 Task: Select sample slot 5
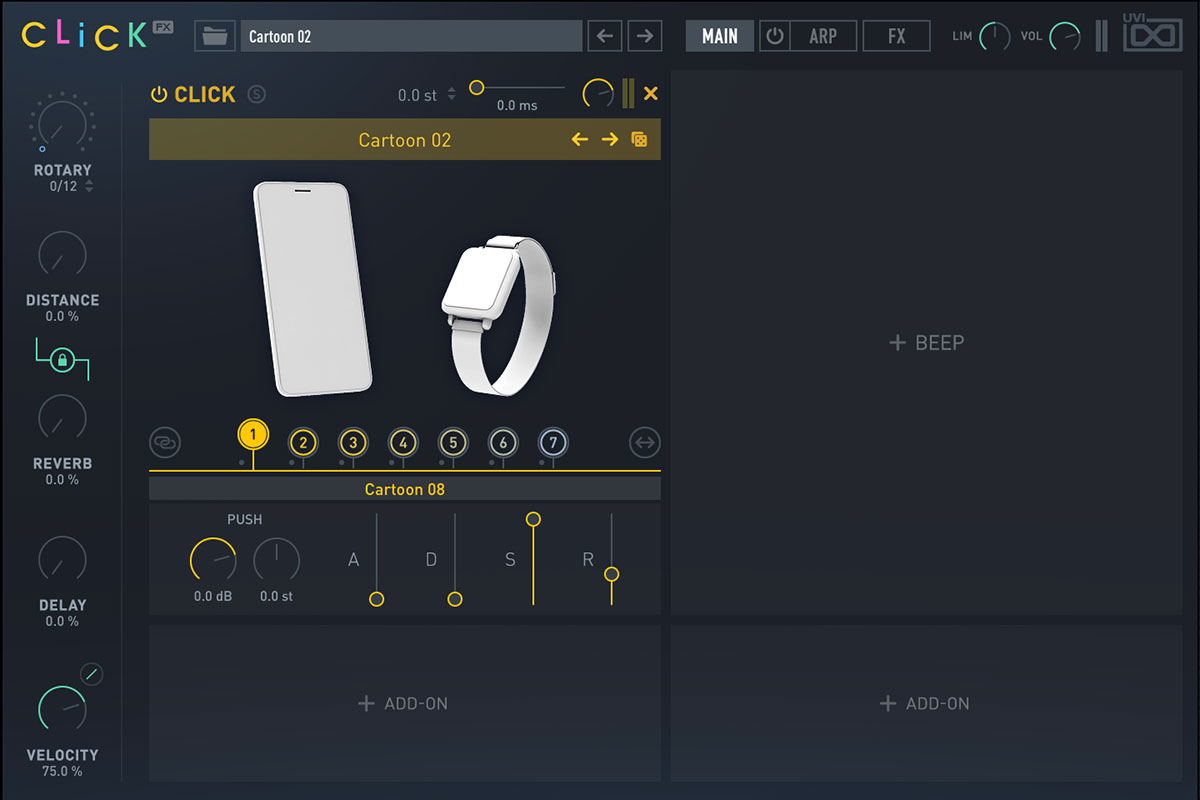click(x=453, y=442)
